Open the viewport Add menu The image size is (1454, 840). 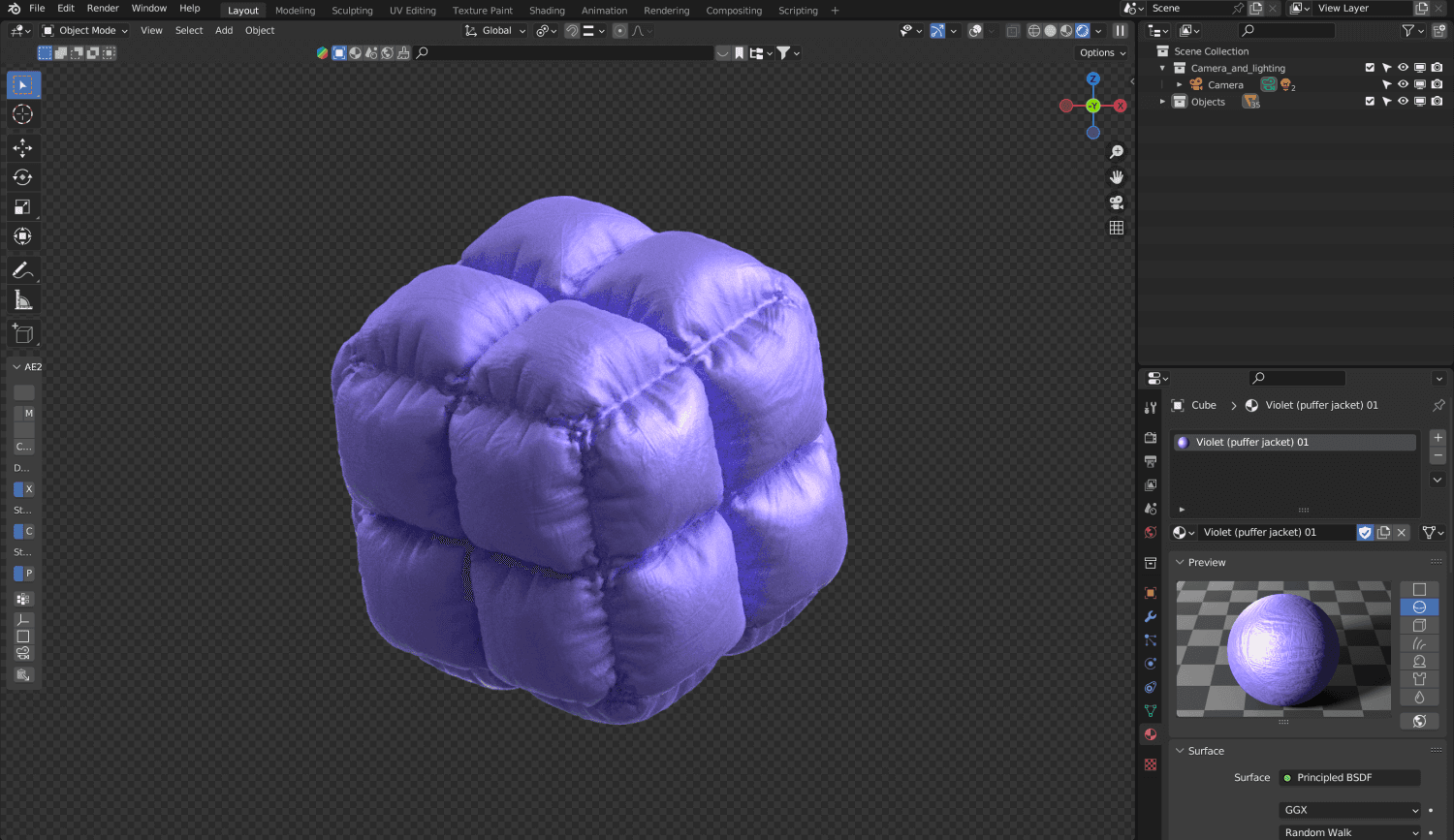(224, 31)
